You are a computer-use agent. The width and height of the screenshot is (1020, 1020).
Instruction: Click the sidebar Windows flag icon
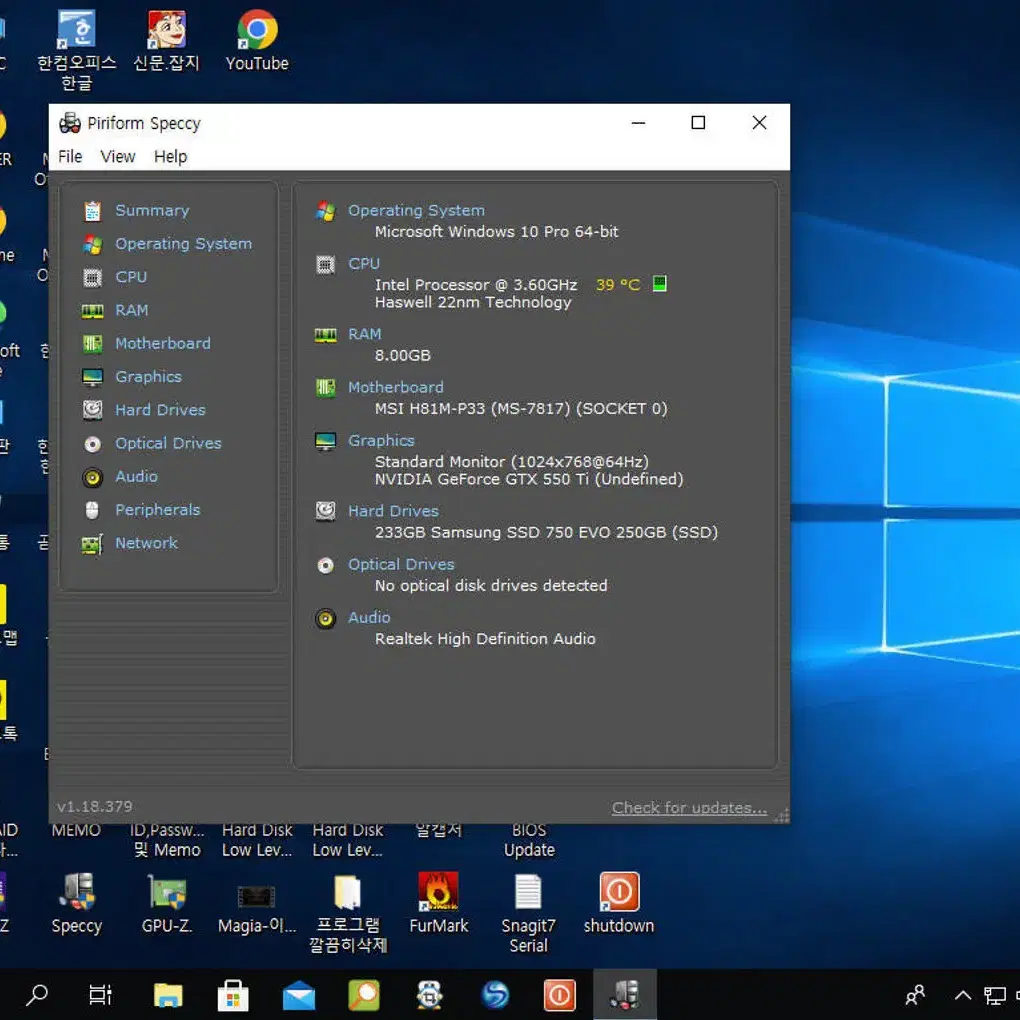click(x=92, y=245)
